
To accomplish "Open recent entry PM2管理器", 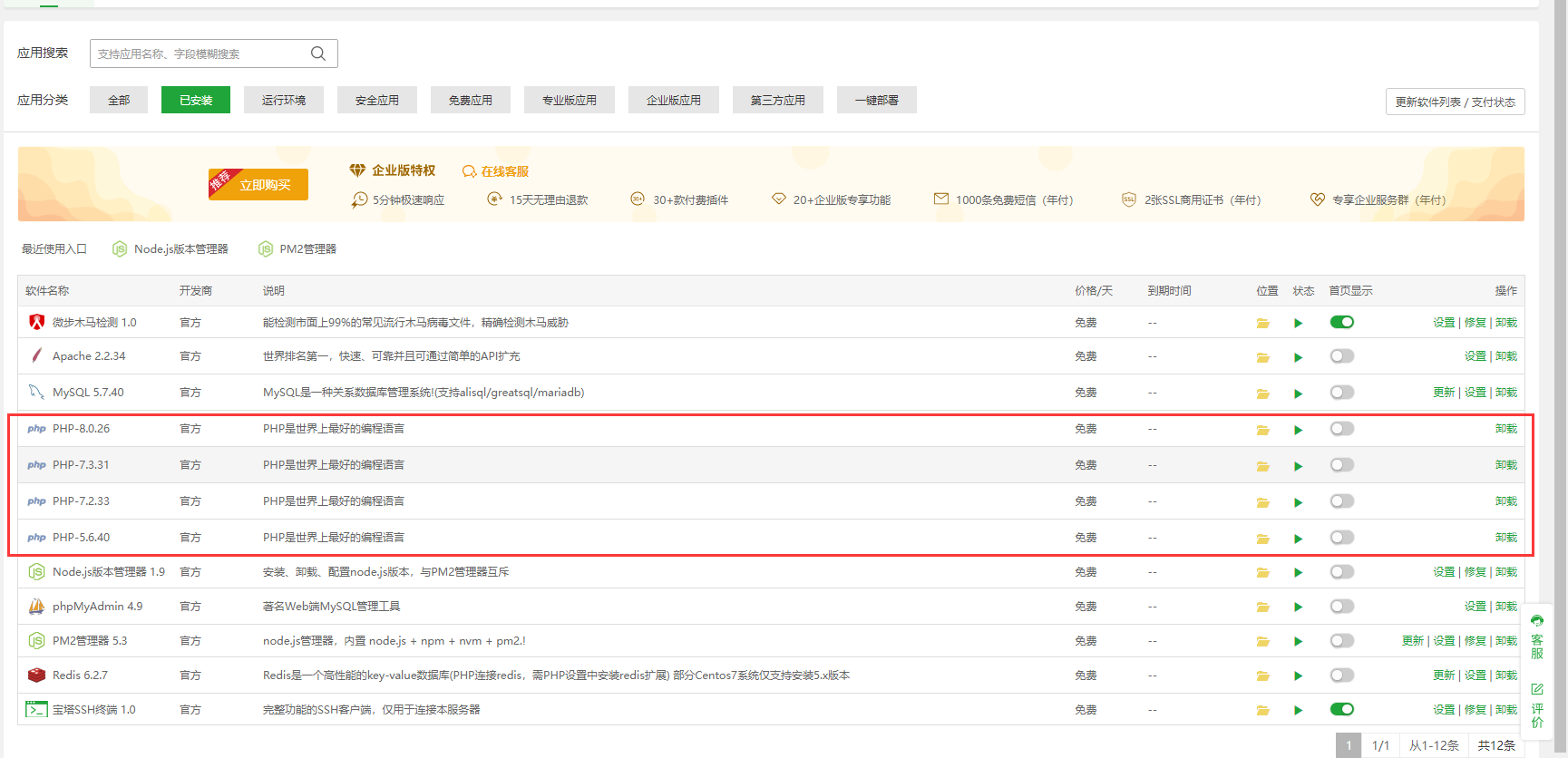I will (x=297, y=248).
